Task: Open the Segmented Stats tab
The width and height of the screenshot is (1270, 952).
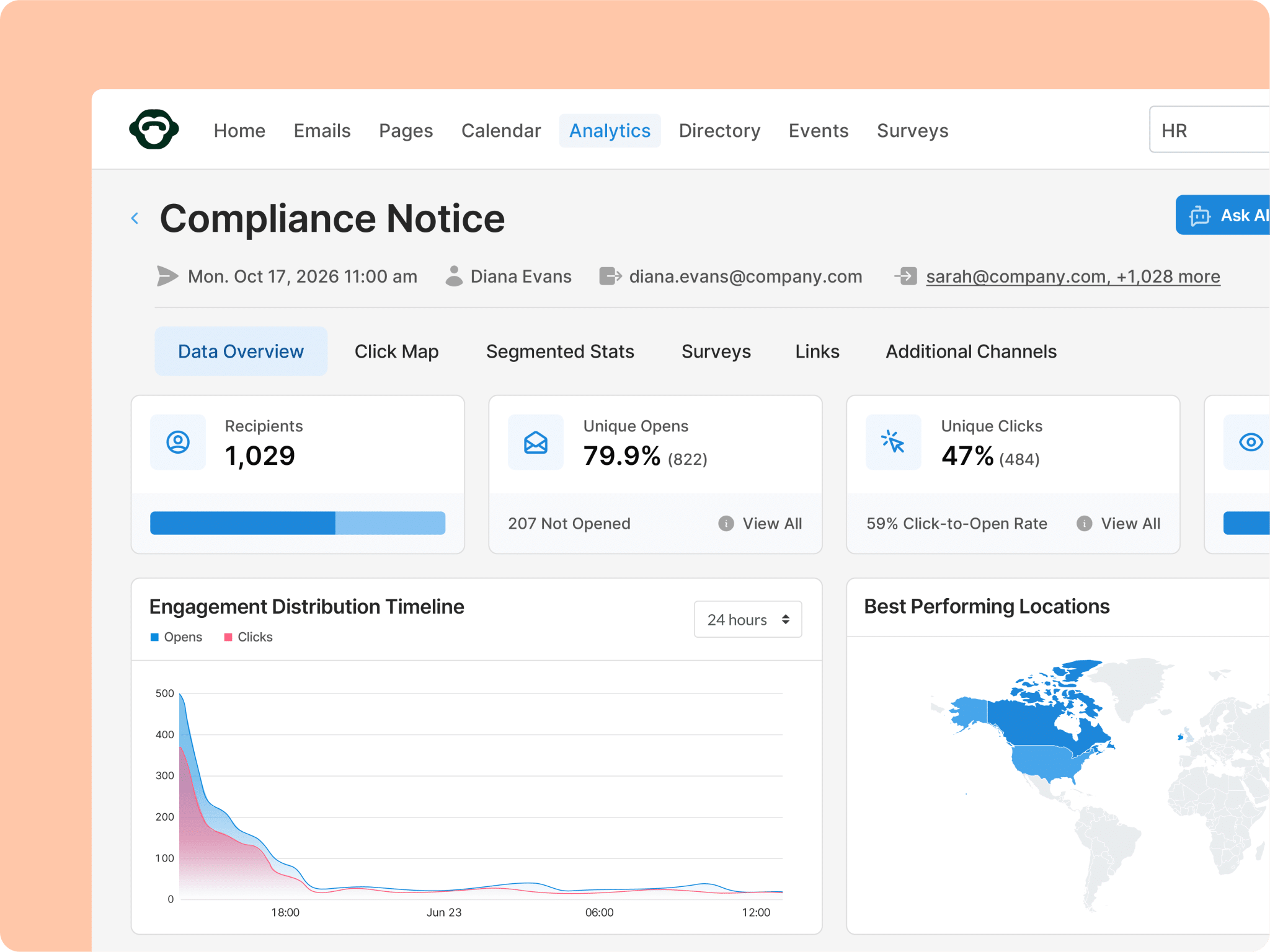Action: [560, 351]
